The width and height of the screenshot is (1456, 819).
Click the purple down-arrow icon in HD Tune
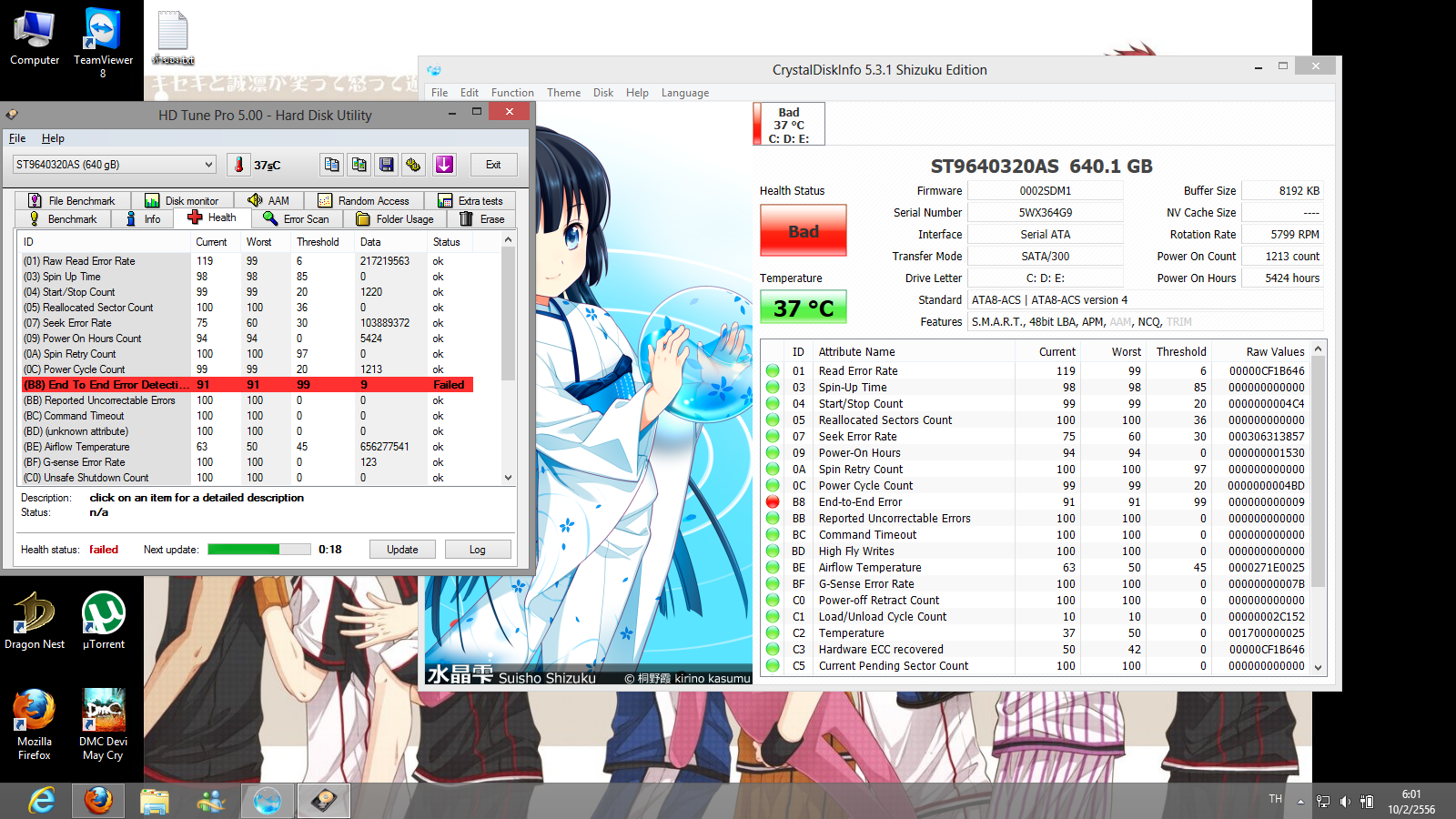(444, 165)
